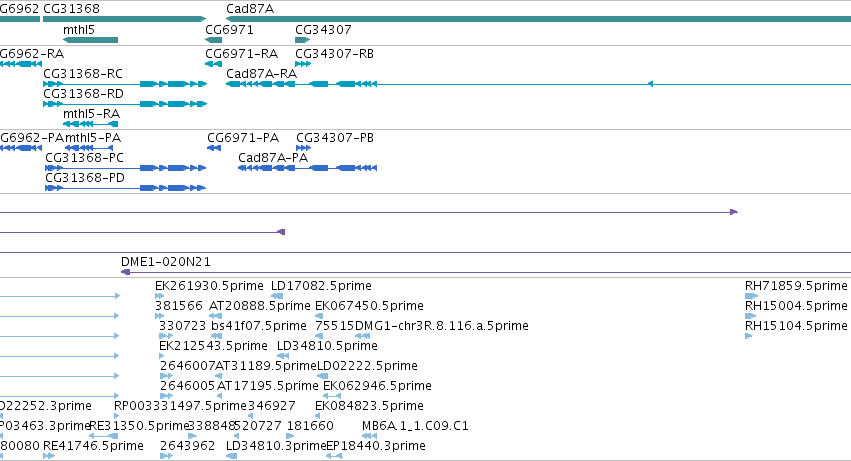Screen dimensions: 851x461
Task: Click the CG34307 gene label
Action: coord(323,30)
